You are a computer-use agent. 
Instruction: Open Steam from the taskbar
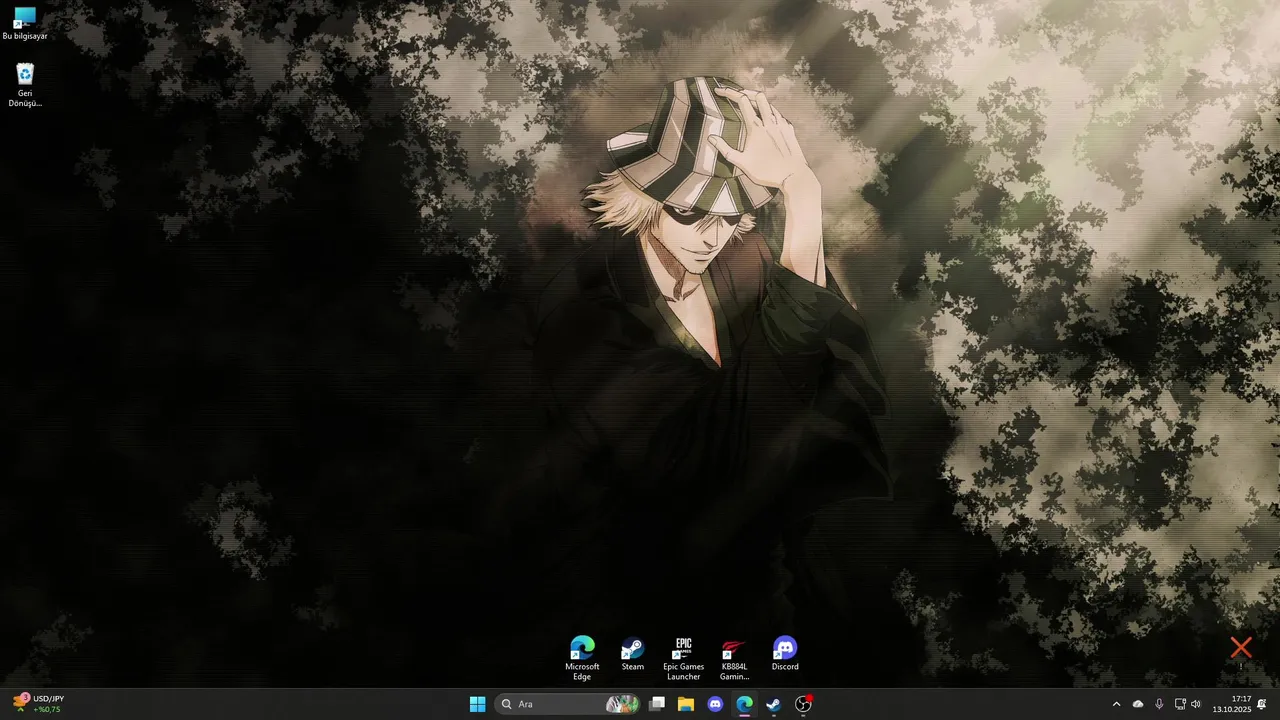coord(773,704)
